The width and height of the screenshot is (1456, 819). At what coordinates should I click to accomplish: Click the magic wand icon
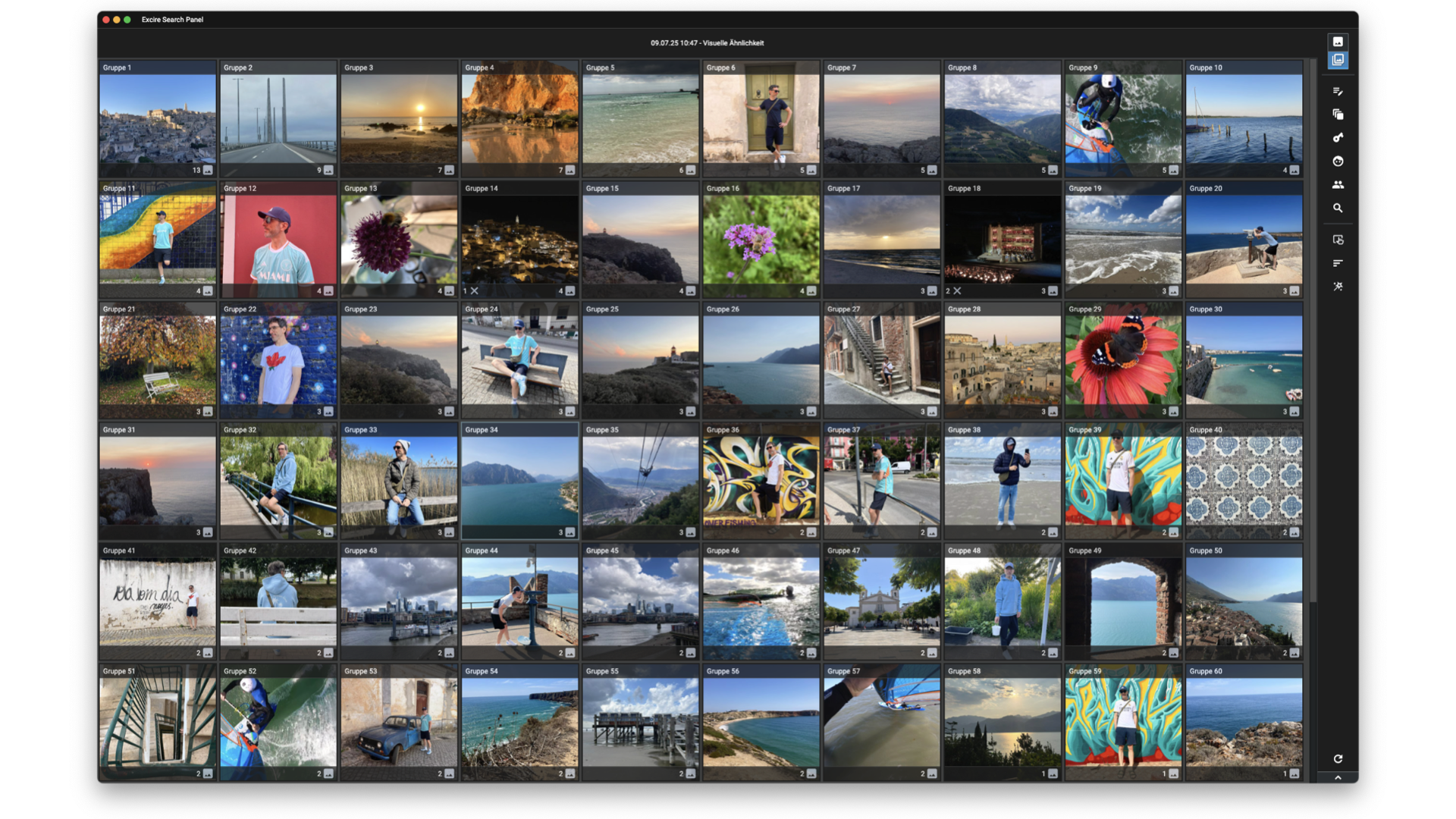click(1338, 287)
